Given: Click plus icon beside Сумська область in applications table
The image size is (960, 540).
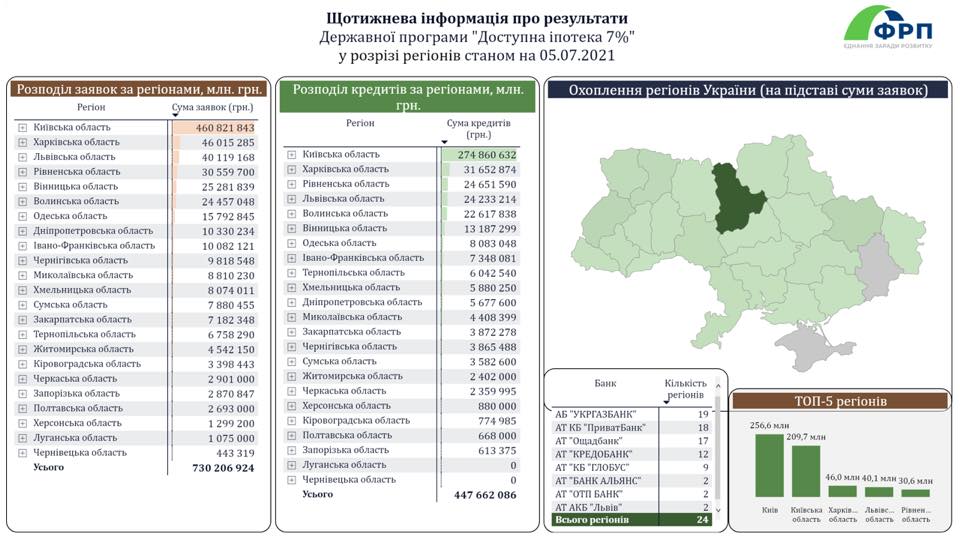Looking at the screenshot, I should (21, 305).
